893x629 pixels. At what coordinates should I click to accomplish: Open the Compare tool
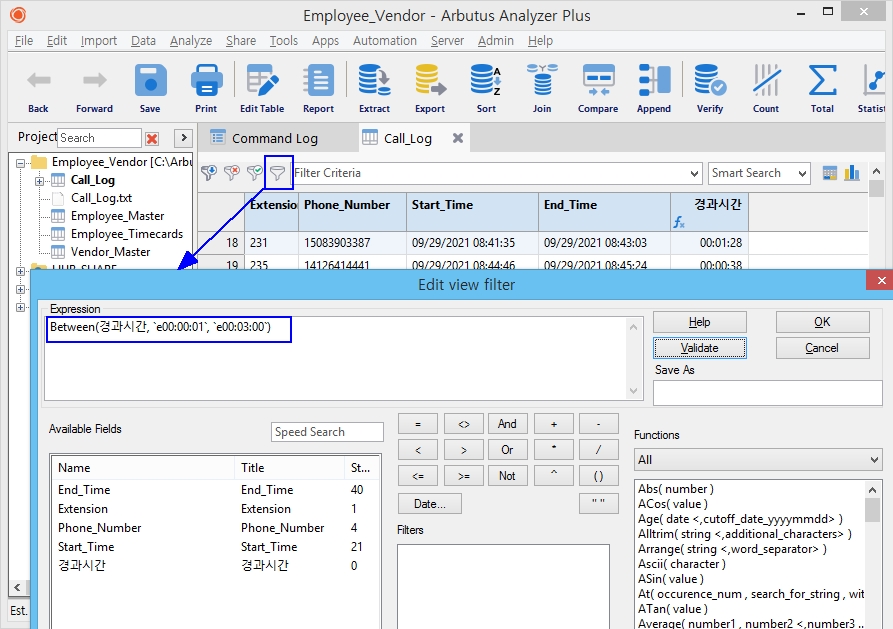pos(598,88)
